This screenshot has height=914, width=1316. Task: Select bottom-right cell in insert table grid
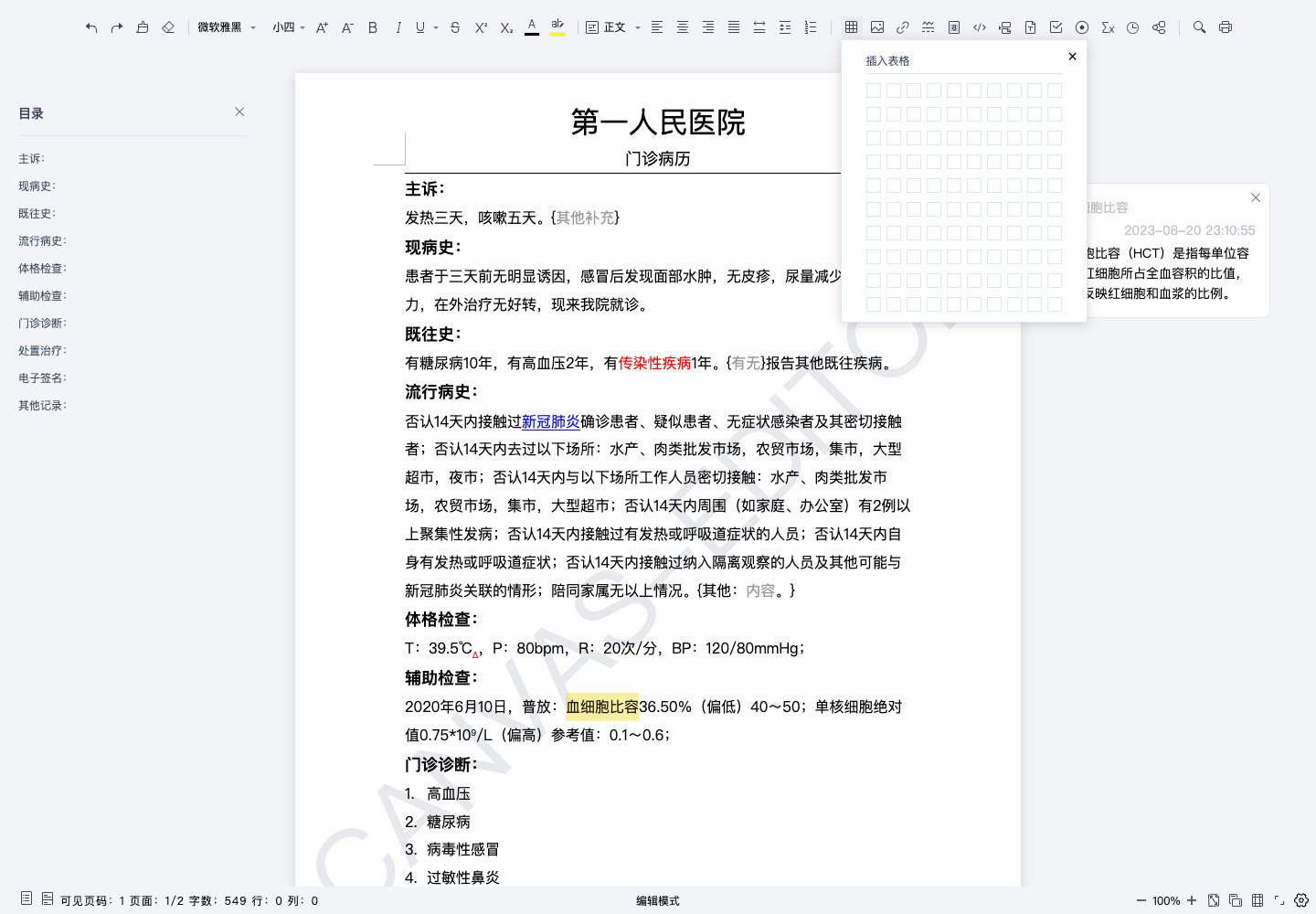[1055, 304]
